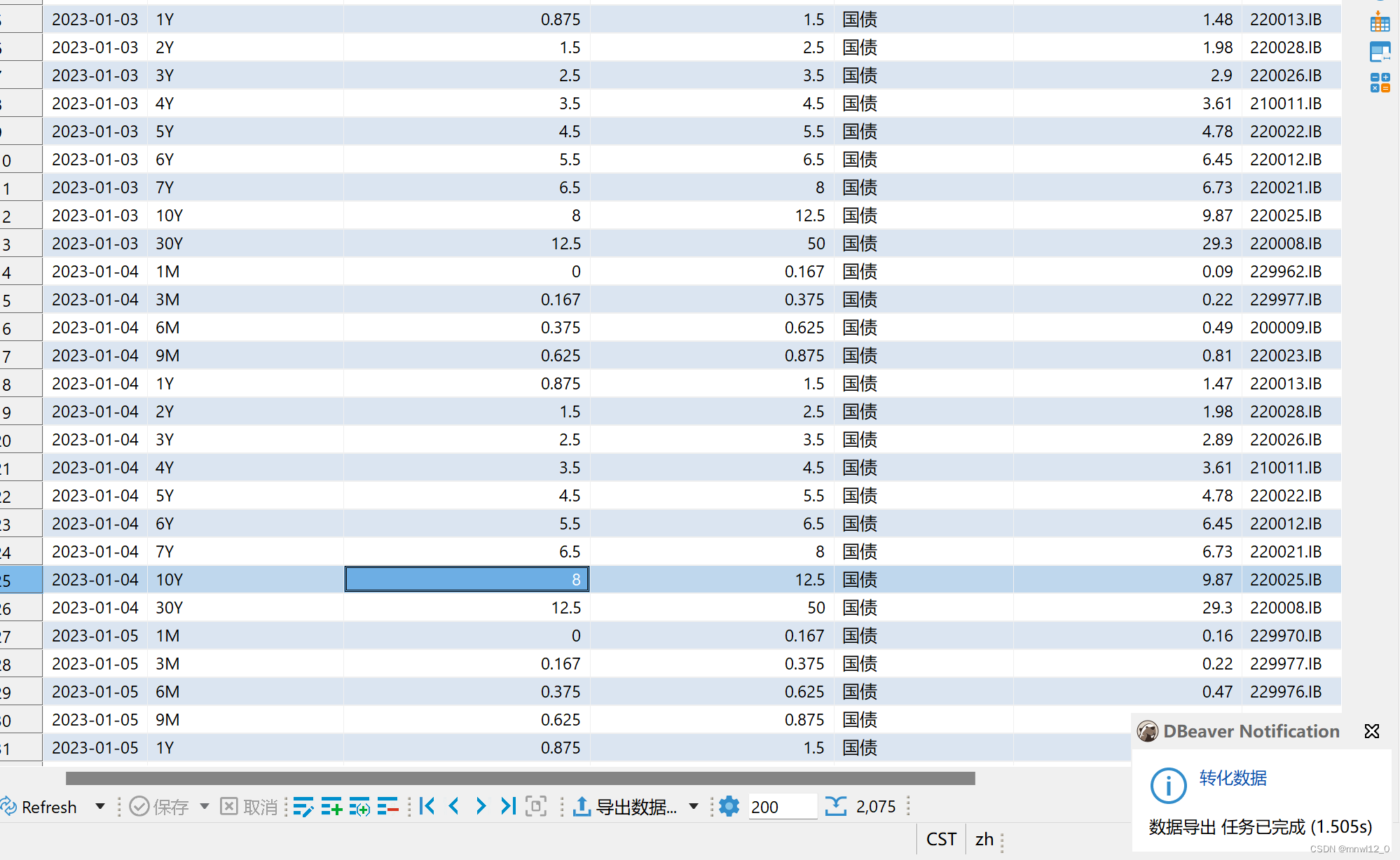This screenshot has height=860, width=1400.
Task: Click the fetch all rows count icon
Action: (836, 806)
